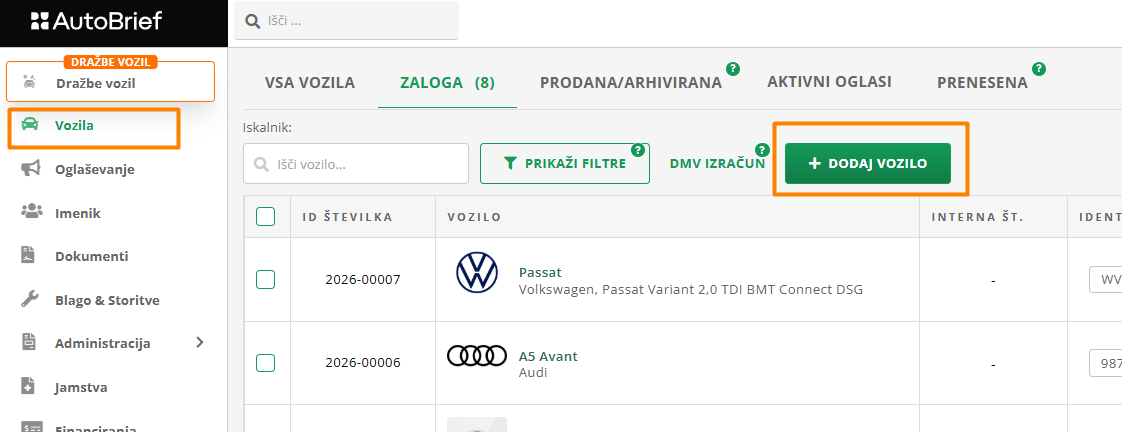Screen dimensions: 1122x432
Task: Click the Volkswagen logo in Passat row
Action: point(477,273)
